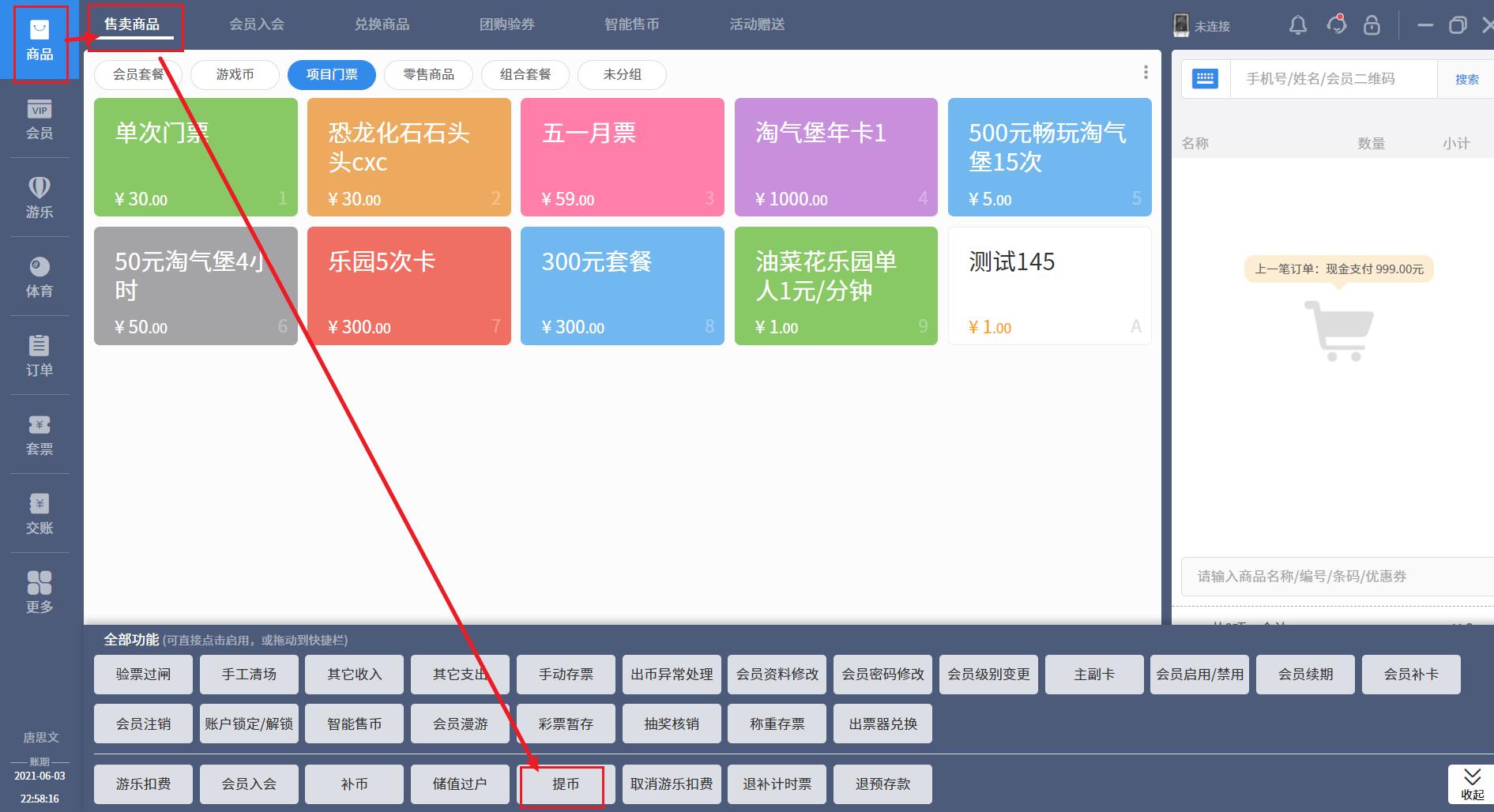Switch to the 售卖商品 tab
The image size is (1494, 812).
pos(132,25)
